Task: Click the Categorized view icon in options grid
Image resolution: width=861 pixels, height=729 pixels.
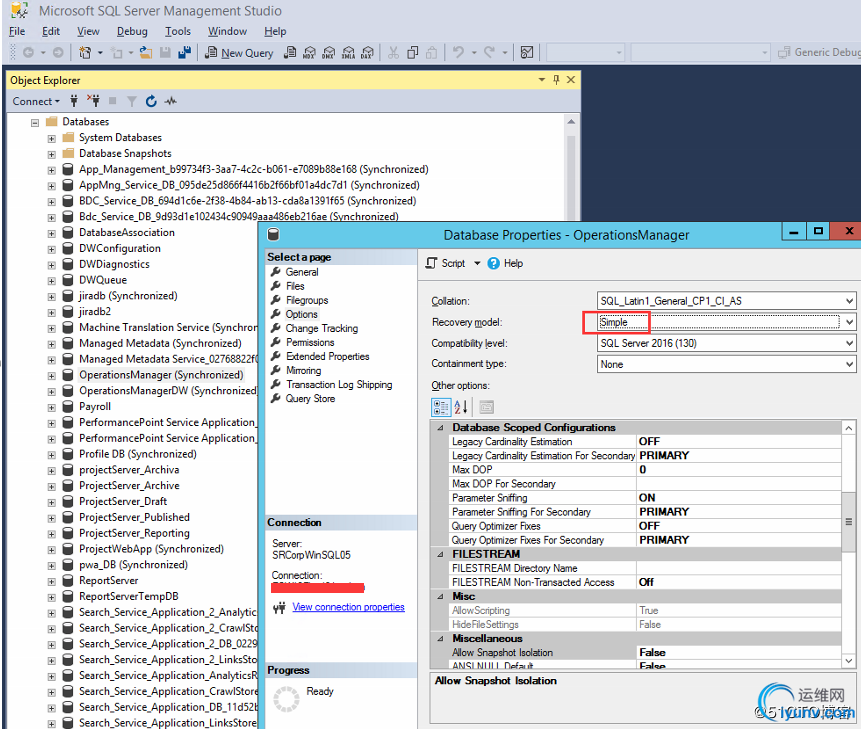Action: pyautogui.click(x=441, y=407)
